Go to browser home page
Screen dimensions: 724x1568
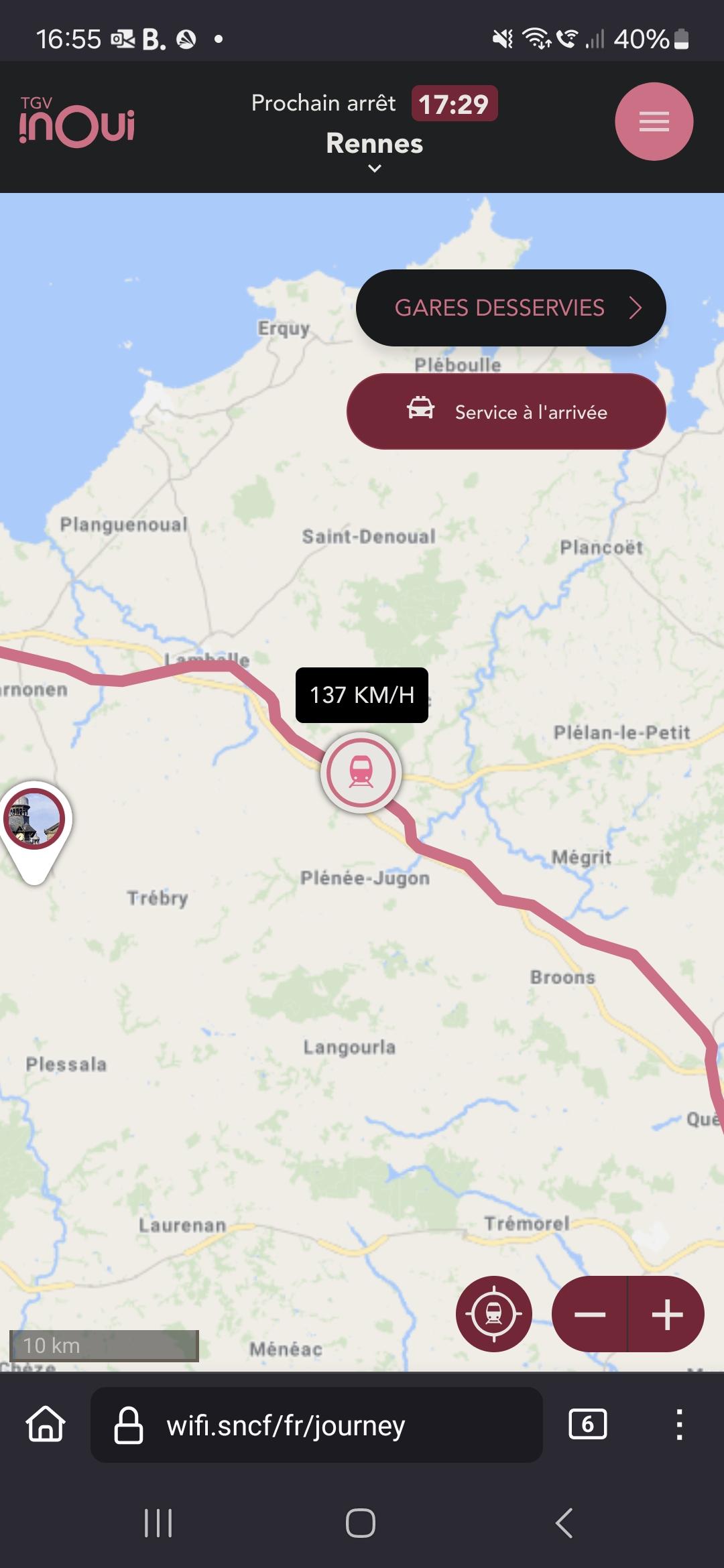click(46, 1424)
